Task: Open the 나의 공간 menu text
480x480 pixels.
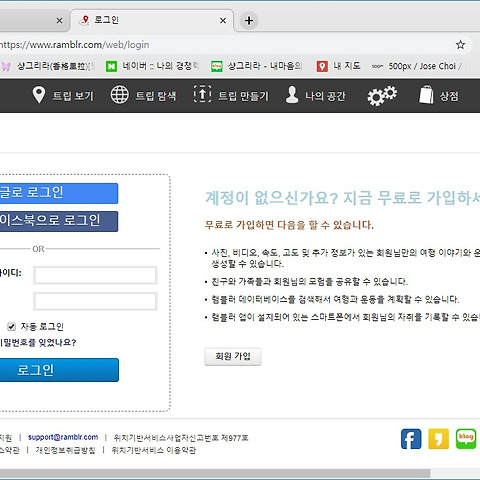Action: click(x=325, y=96)
